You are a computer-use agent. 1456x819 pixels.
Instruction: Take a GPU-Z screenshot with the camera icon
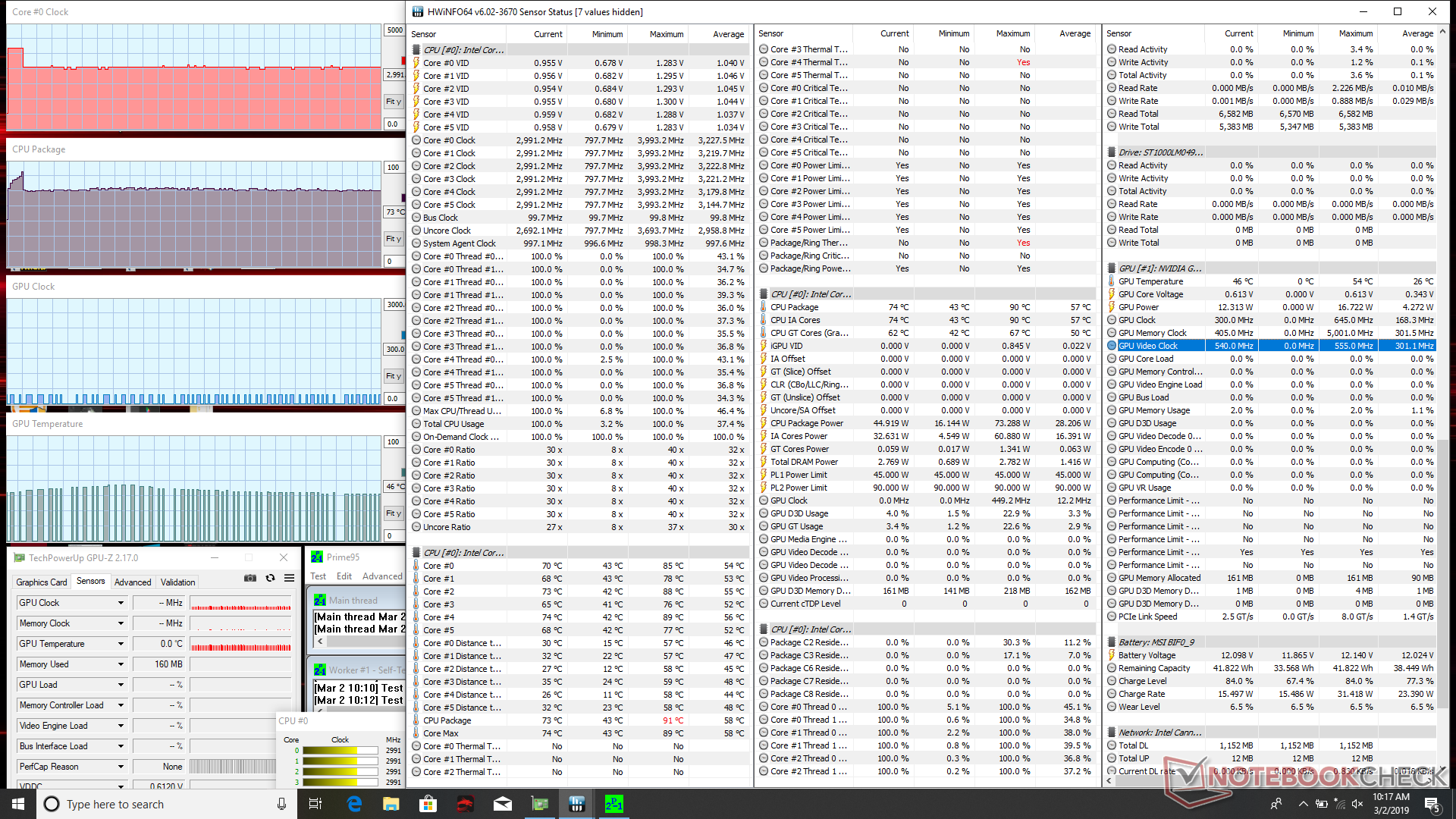click(x=250, y=578)
